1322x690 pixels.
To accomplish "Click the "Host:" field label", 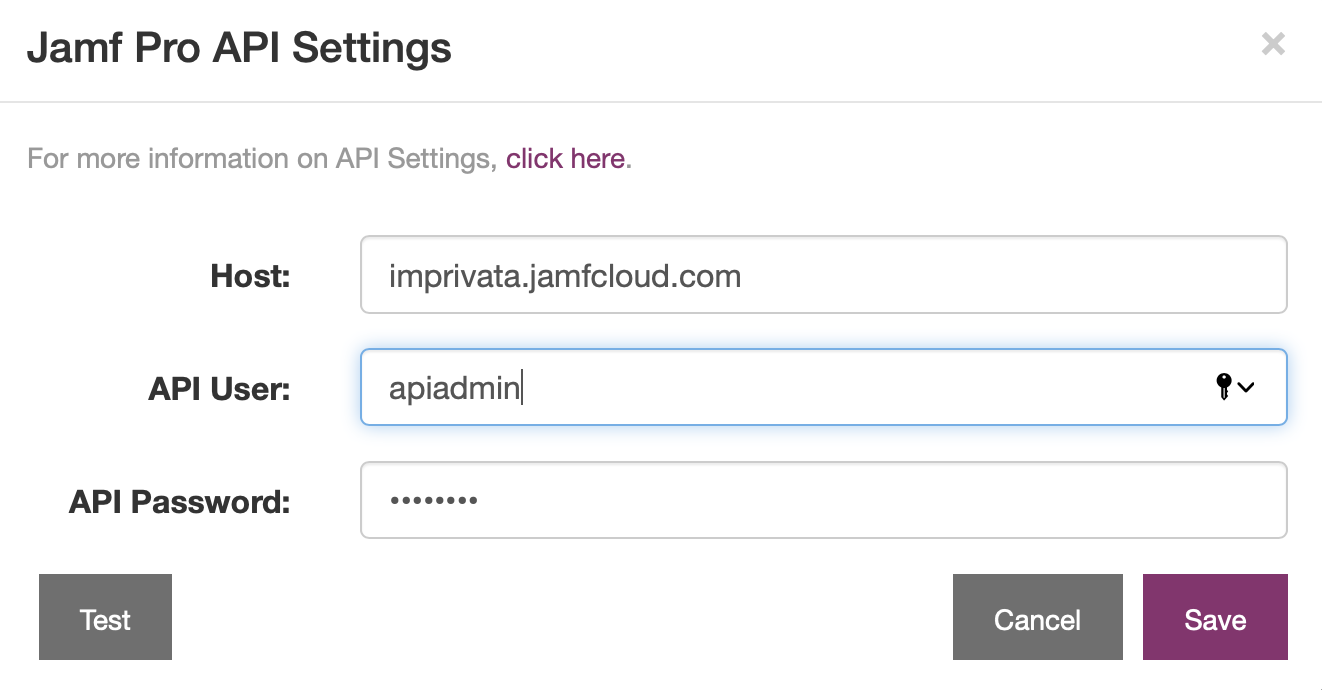I will point(250,276).
